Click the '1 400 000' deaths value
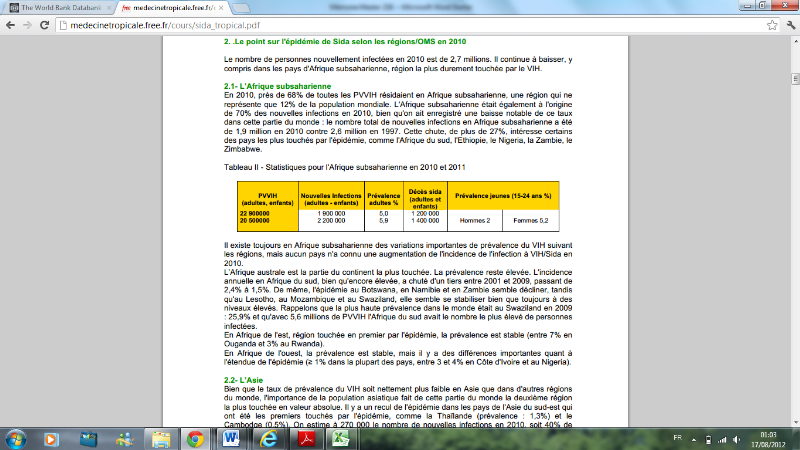 tap(425, 221)
